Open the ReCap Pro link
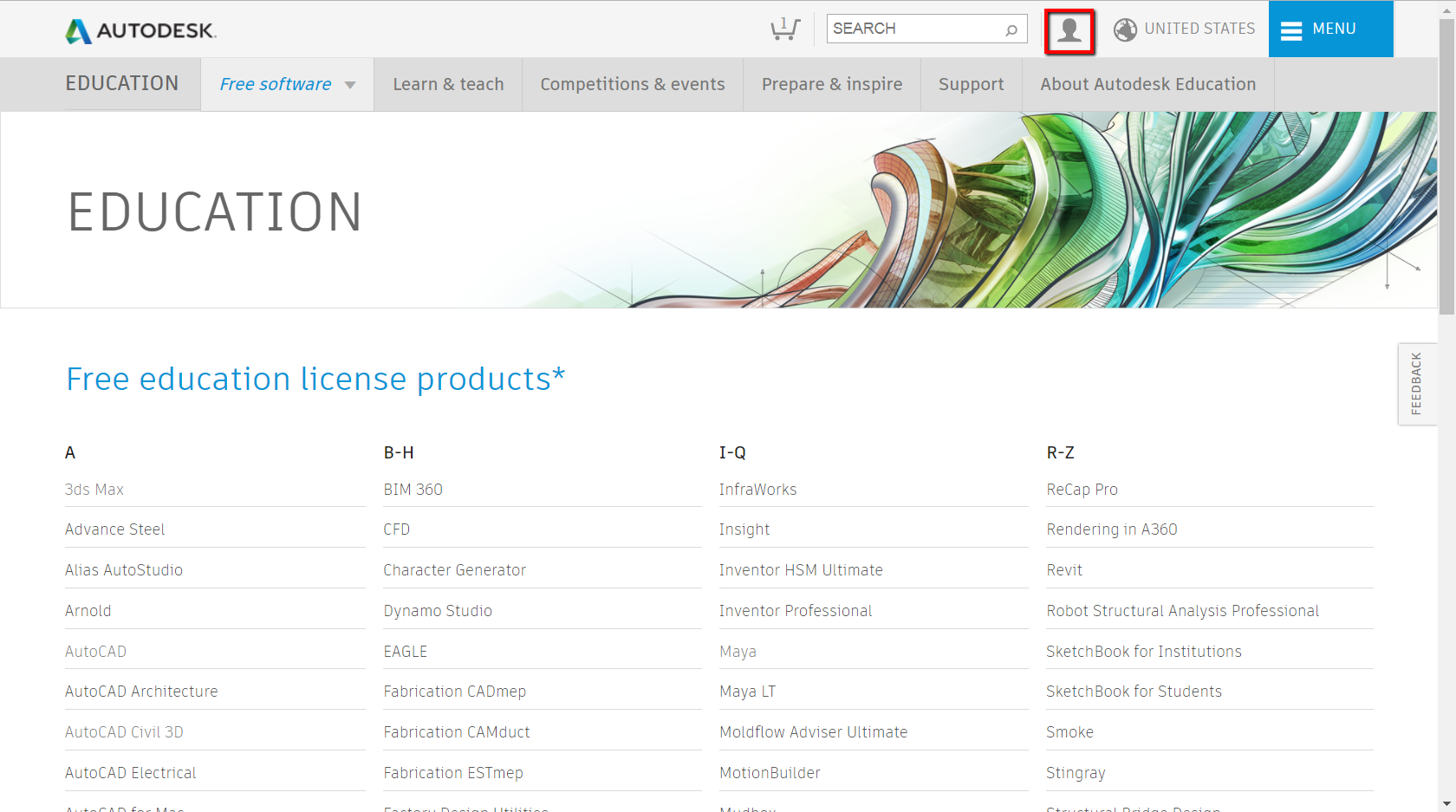The image size is (1456, 812). pyautogui.click(x=1082, y=490)
